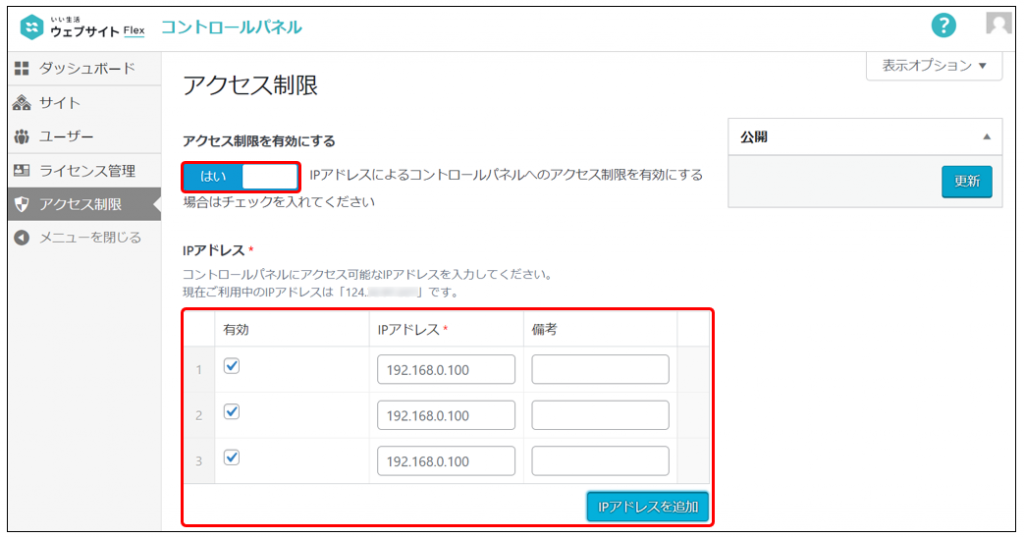The height and width of the screenshot is (538, 1024).
Task: Expand the 表示オプション dropdown
Action: pyautogui.click(x=934, y=66)
